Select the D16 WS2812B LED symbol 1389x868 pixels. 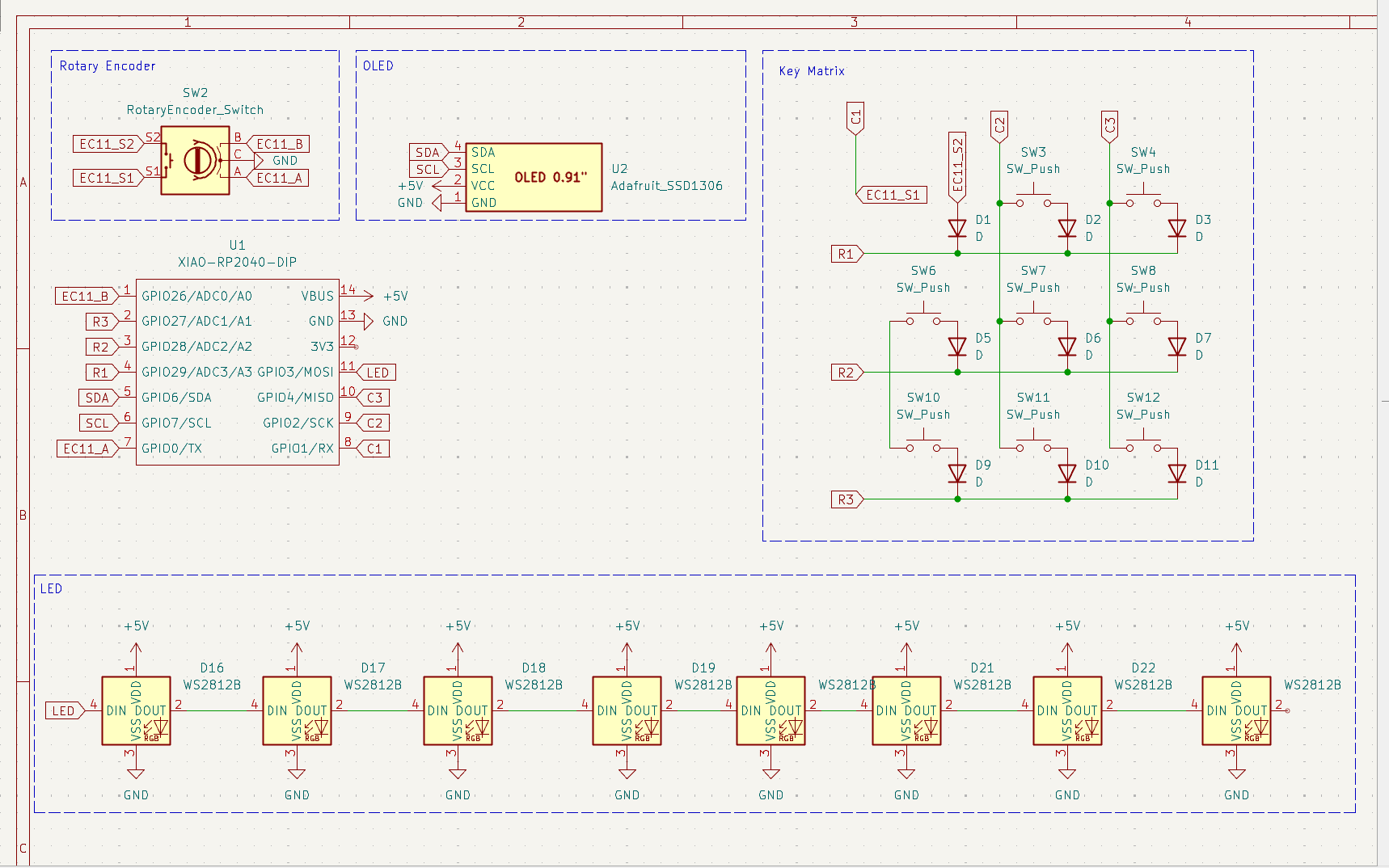(x=136, y=710)
